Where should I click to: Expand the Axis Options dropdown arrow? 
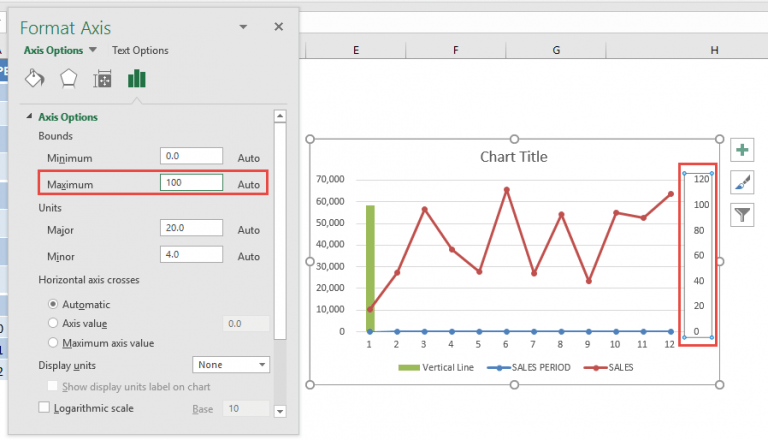click(x=93, y=50)
